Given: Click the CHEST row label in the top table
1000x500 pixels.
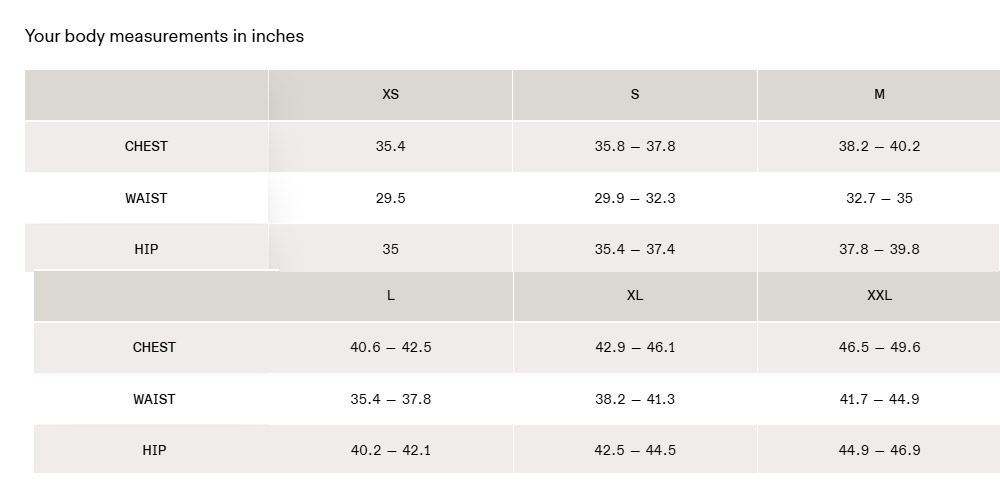Looking at the screenshot, I should click(146, 146).
